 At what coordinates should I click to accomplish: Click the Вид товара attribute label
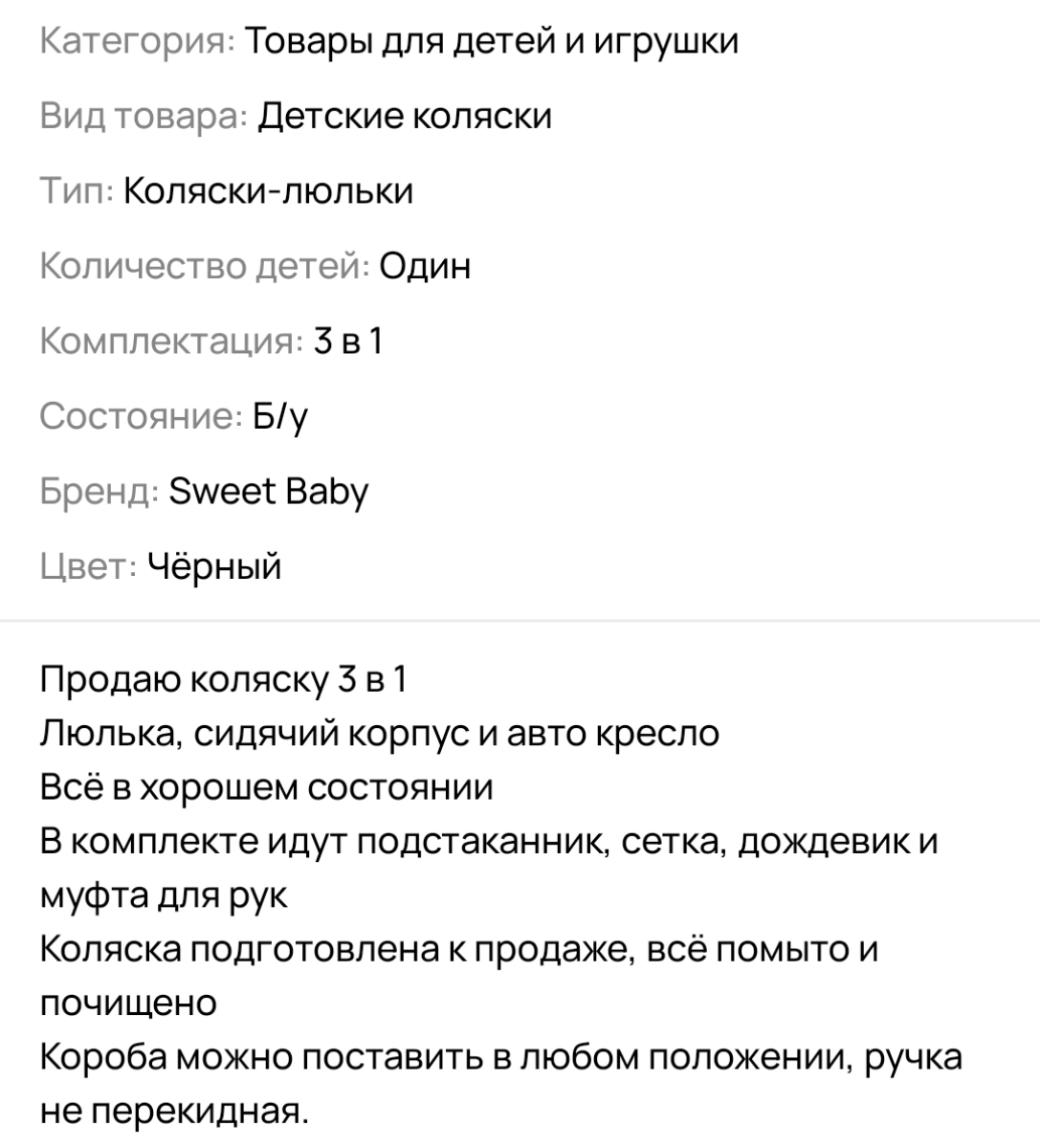coord(144,117)
